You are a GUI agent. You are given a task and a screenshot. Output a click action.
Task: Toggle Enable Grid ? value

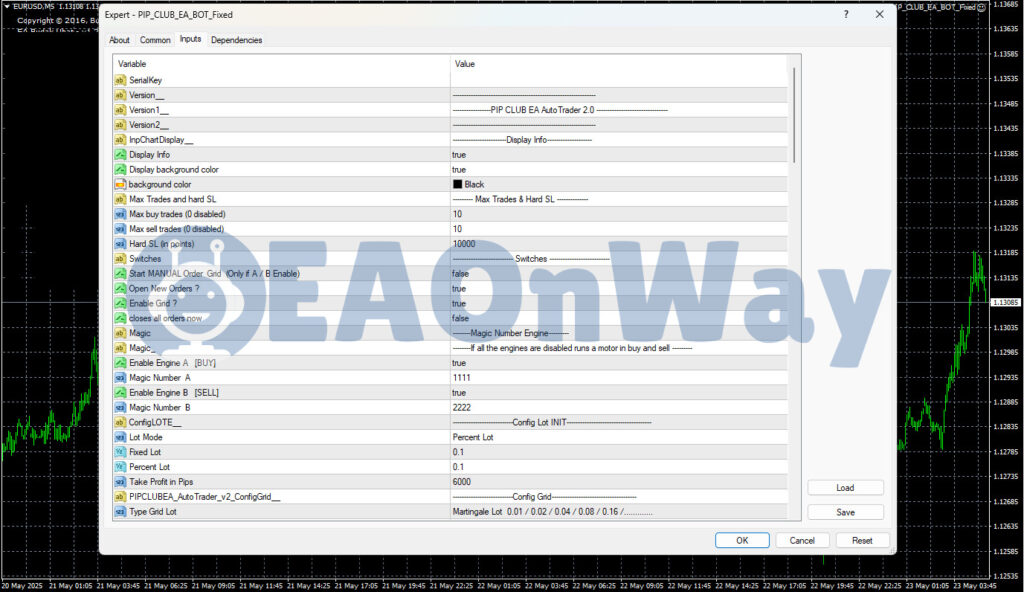[619, 303]
